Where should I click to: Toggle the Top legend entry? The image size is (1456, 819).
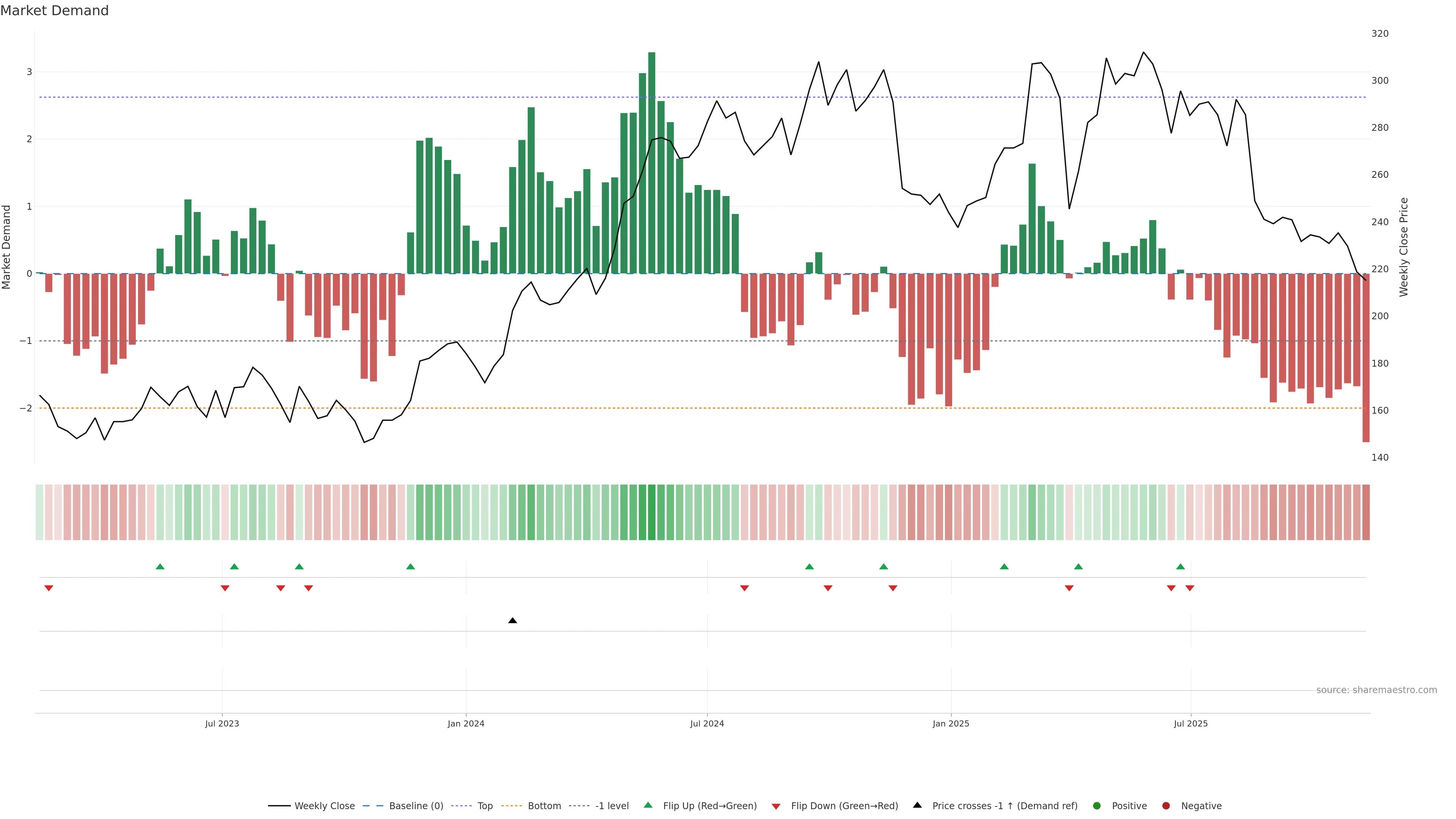485,806
